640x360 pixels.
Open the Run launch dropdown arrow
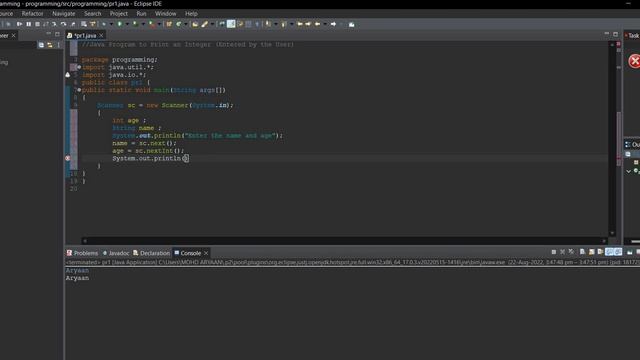(127, 24)
